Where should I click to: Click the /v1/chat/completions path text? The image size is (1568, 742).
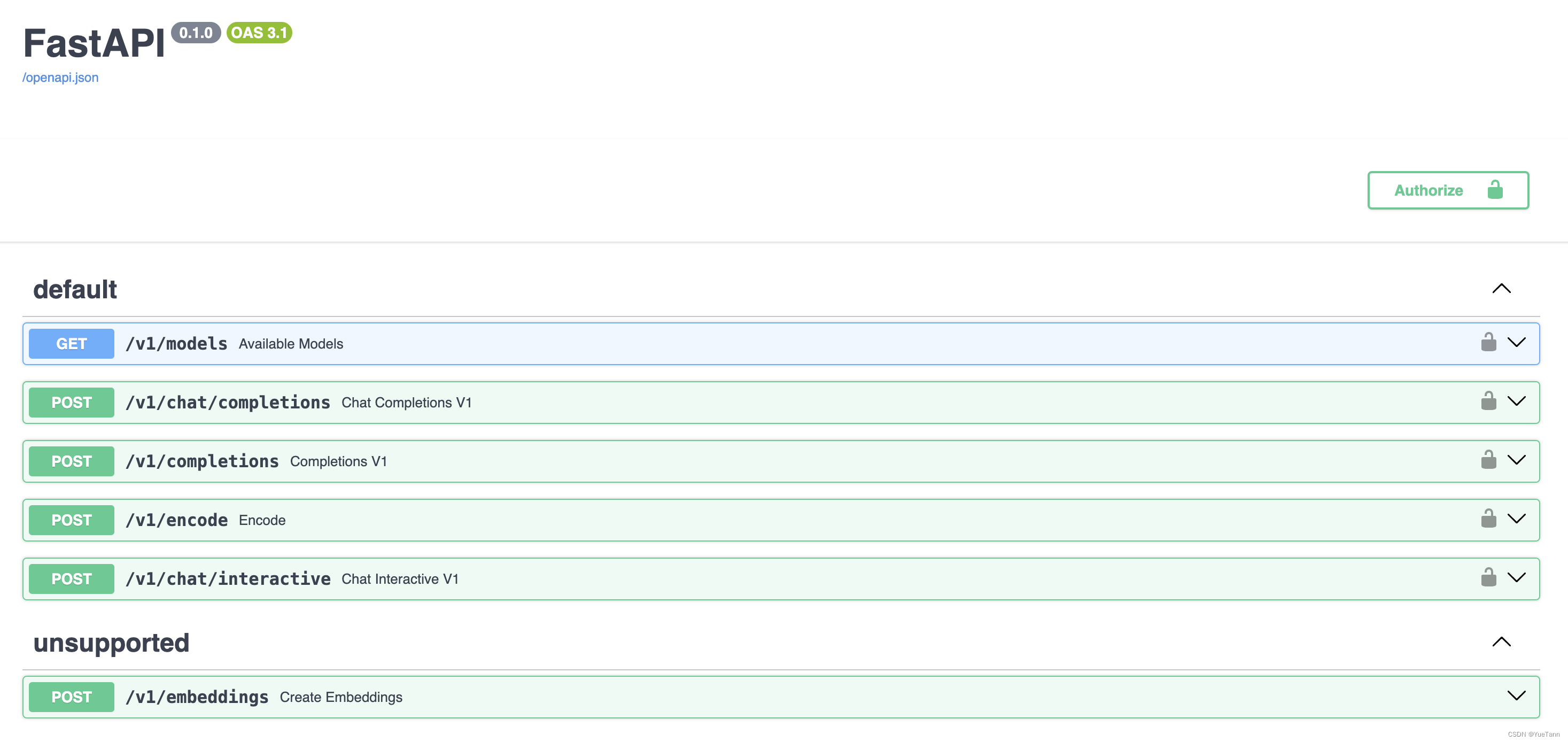tap(228, 403)
